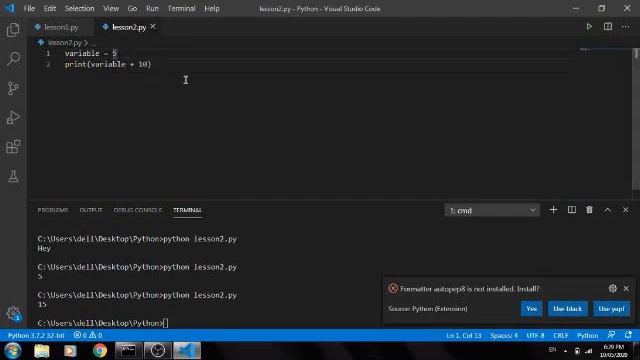Open the File menu

click(x=29, y=8)
